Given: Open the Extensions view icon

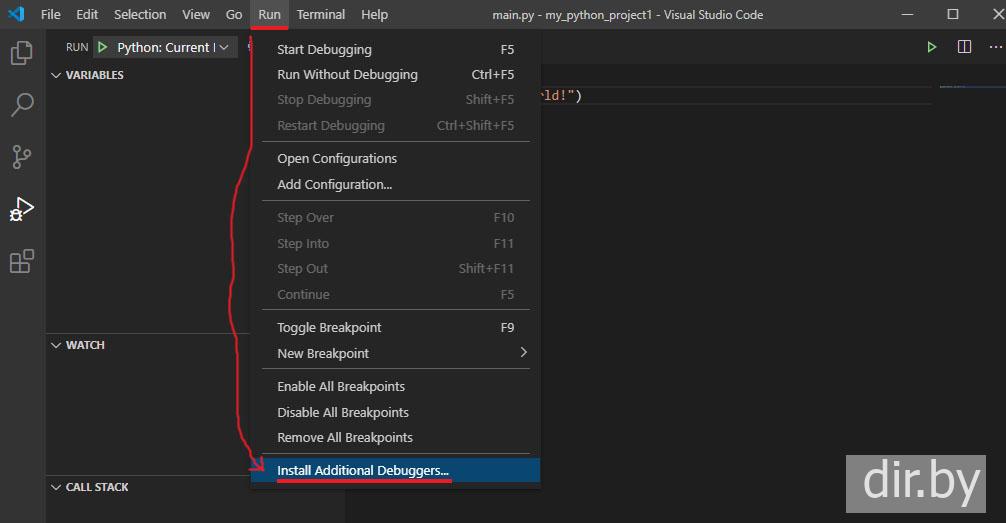Looking at the screenshot, I should point(22,261).
